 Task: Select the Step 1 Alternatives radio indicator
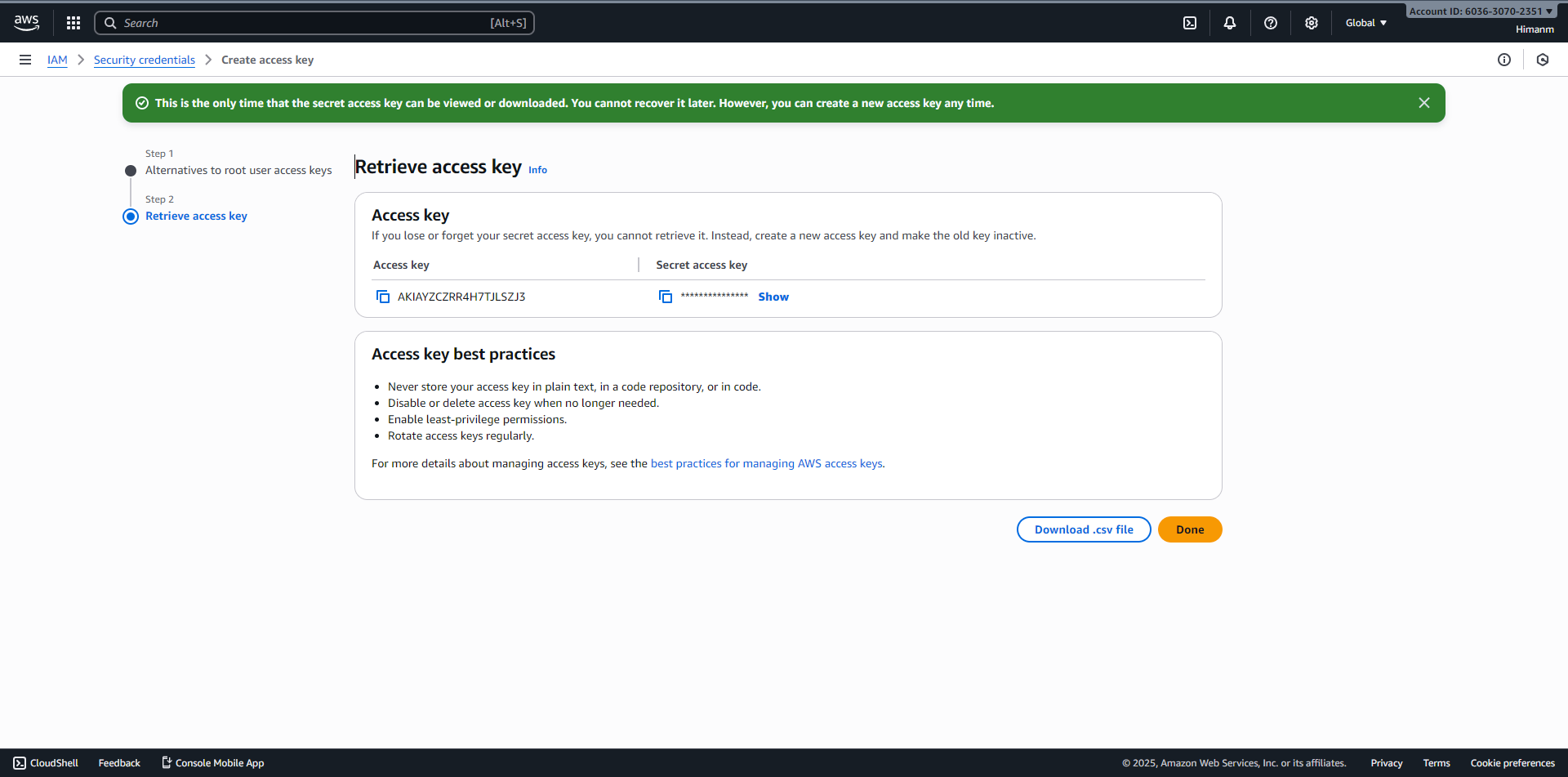[131, 170]
